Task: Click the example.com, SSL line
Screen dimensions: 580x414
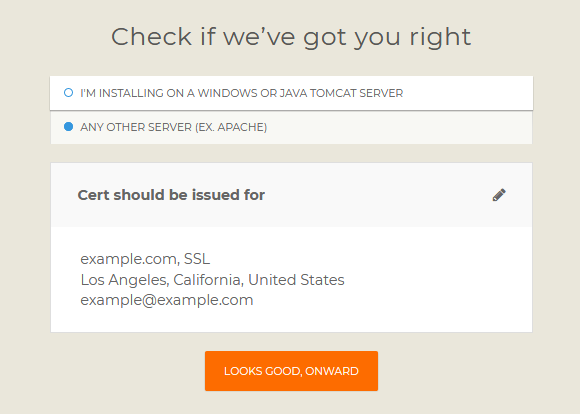Action: [145, 259]
